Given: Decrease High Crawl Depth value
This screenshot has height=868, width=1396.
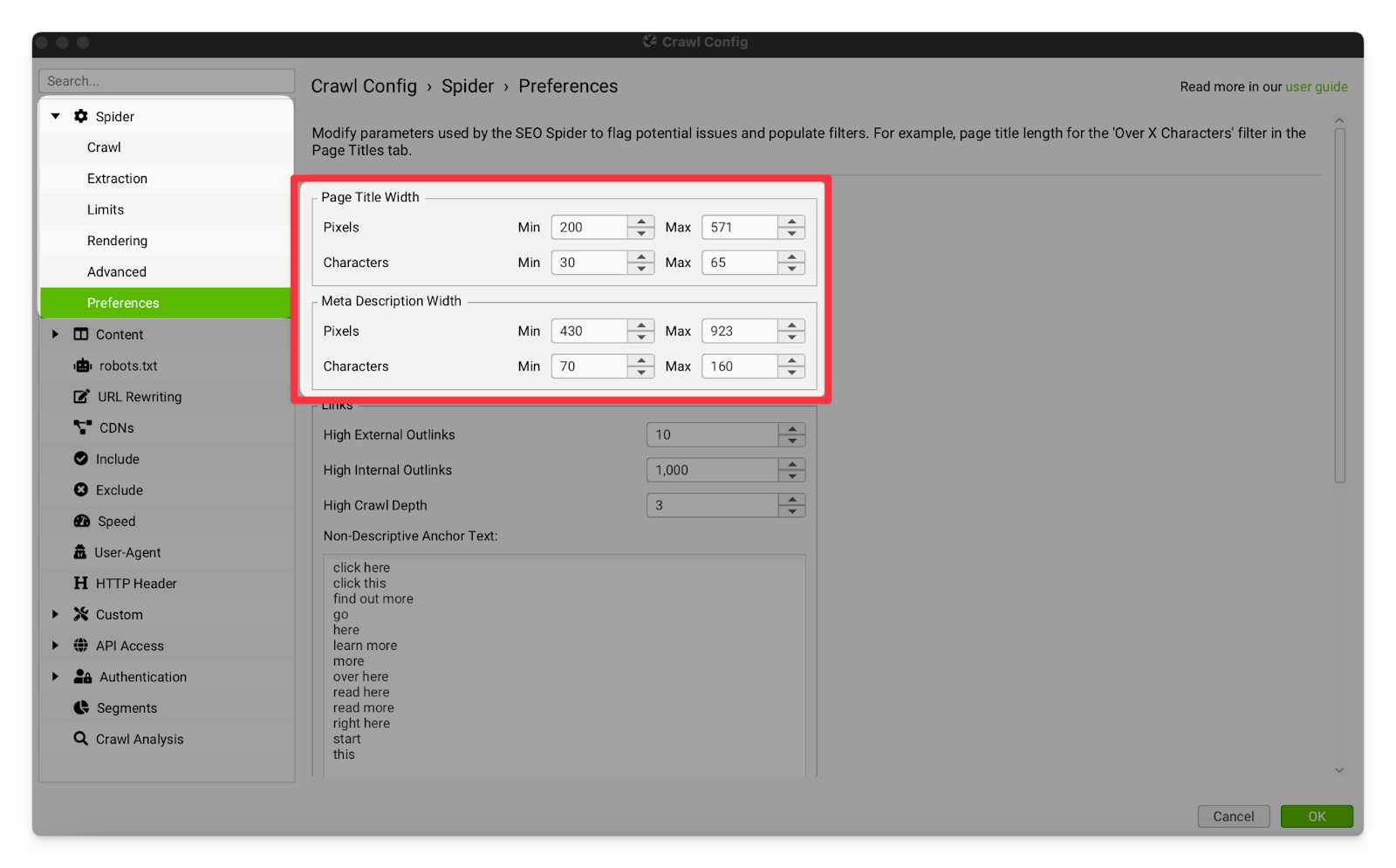Looking at the screenshot, I should coord(791,511).
